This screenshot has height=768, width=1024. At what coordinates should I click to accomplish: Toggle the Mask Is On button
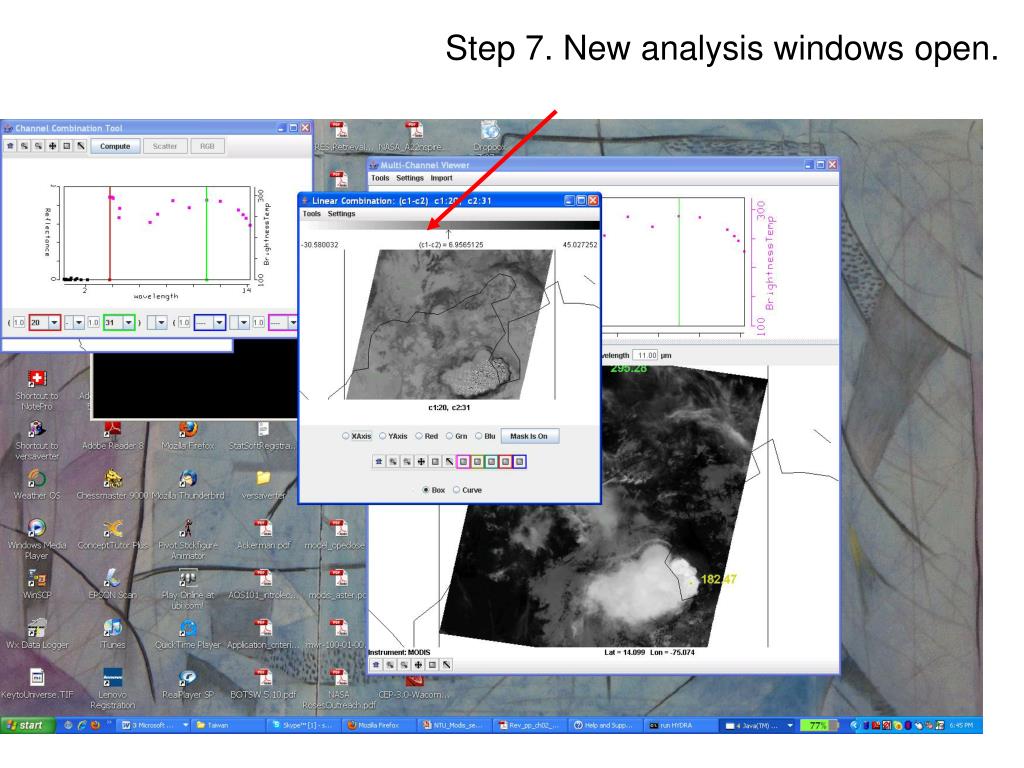coord(529,436)
